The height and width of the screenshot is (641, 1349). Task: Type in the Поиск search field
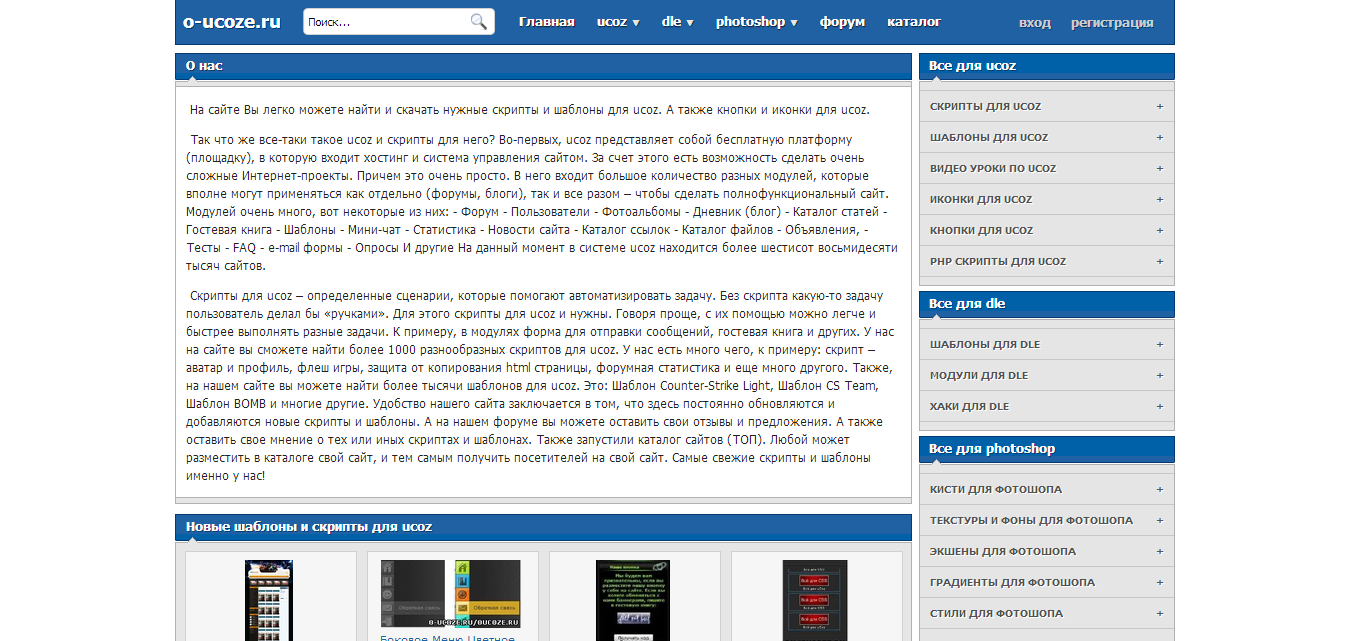[385, 22]
